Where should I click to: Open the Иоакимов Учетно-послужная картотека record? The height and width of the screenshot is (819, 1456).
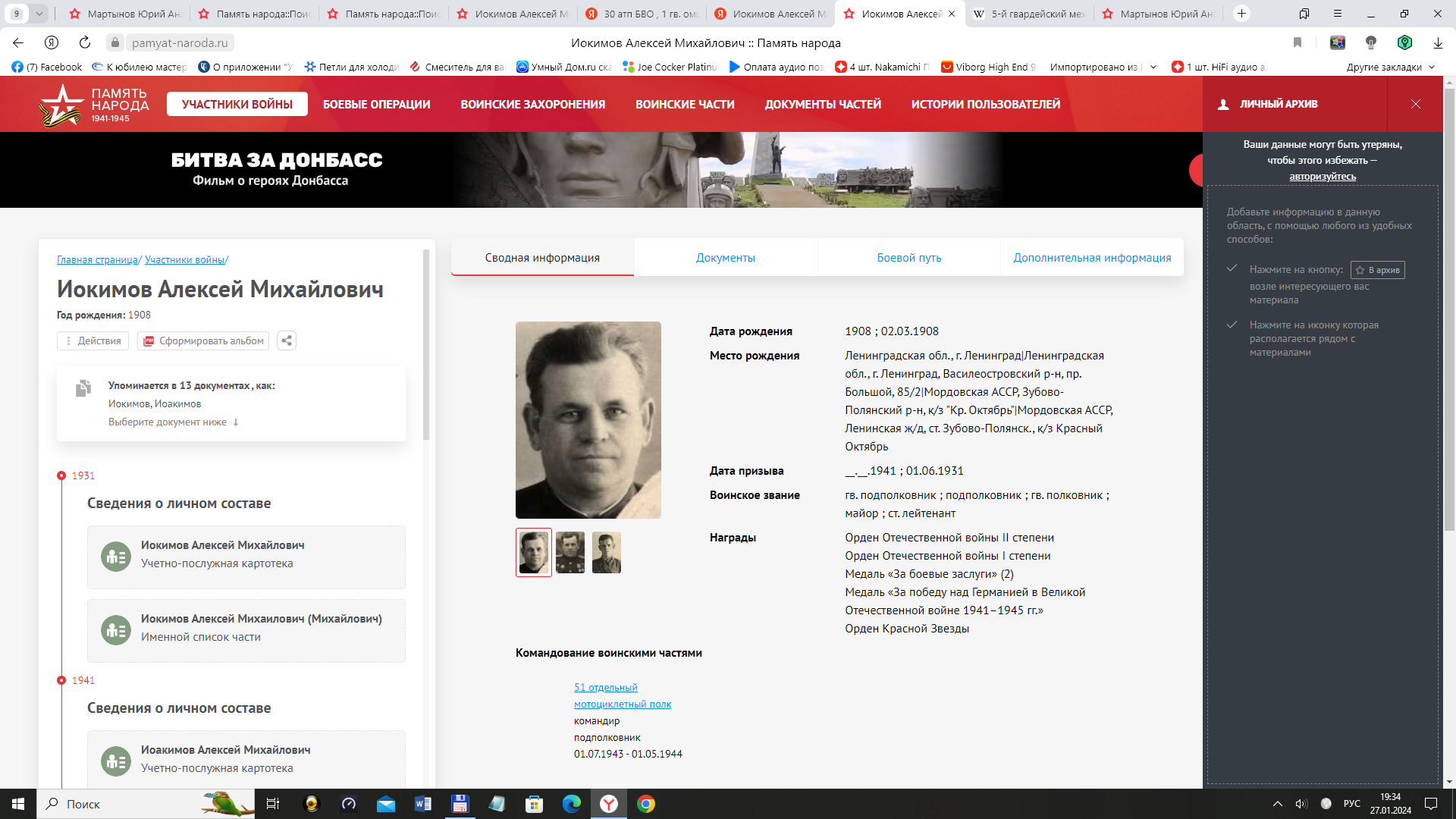tap(246, 759)
